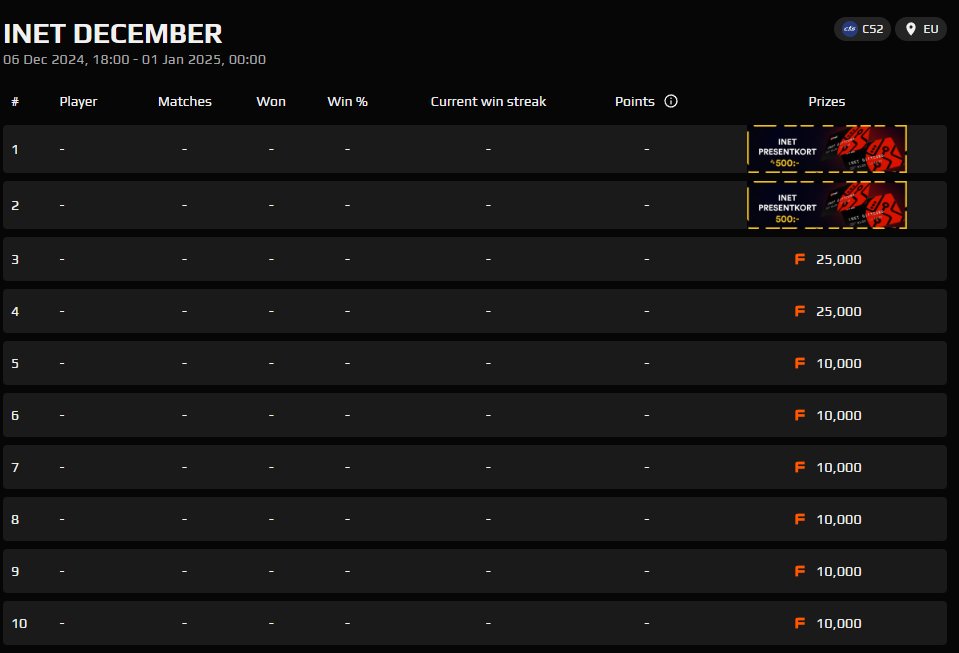Click the Won column header
The width and height of the screenshot is (959, 653).
pyautogui.click(x=271, y=101)
